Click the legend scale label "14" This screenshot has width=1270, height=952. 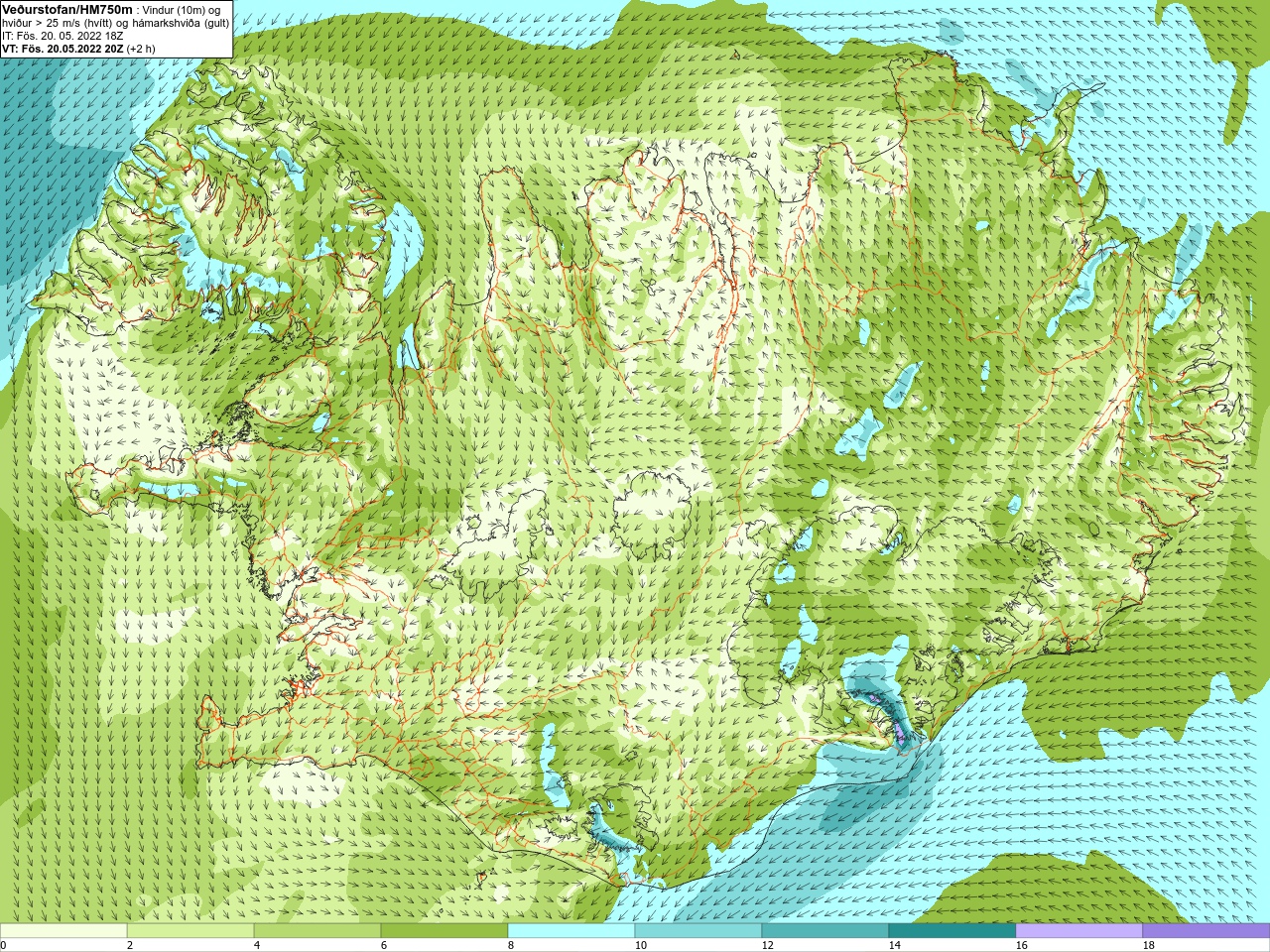(x=894, y=945)
